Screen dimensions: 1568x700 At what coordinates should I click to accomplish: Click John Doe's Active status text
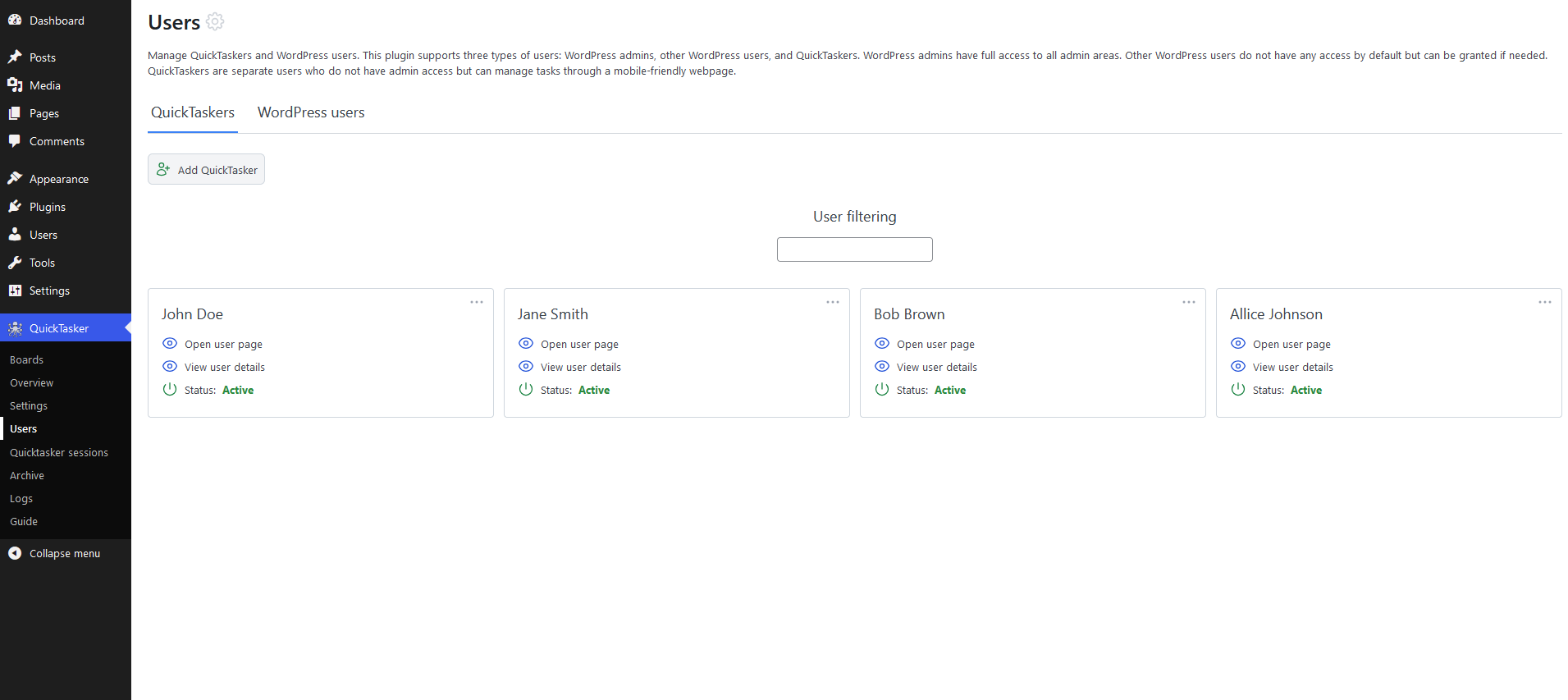[x=238, y=390]
